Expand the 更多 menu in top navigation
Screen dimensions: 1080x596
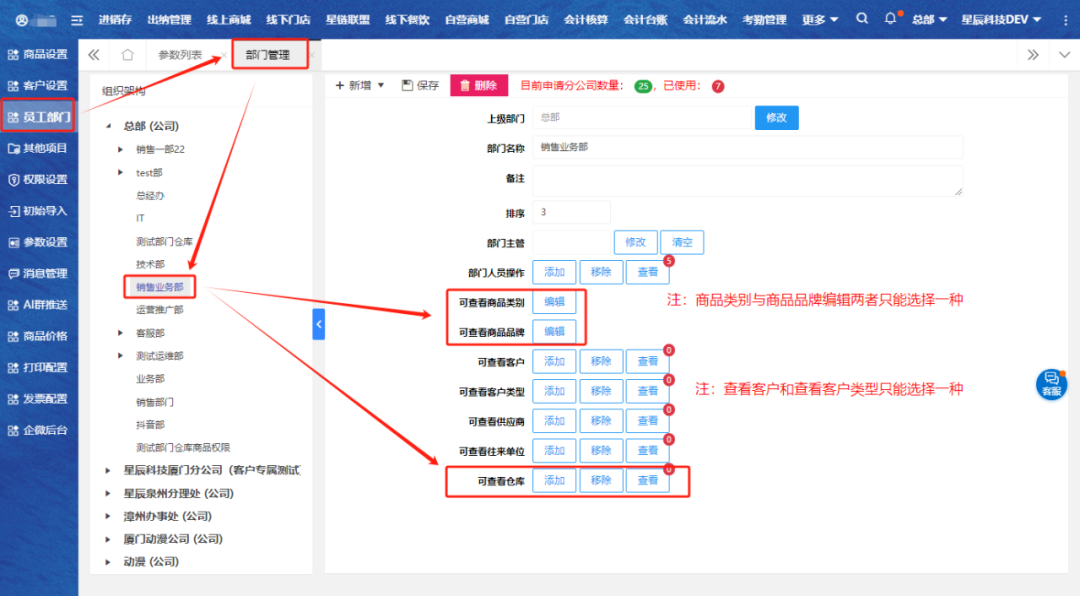(x=820, y=19)
